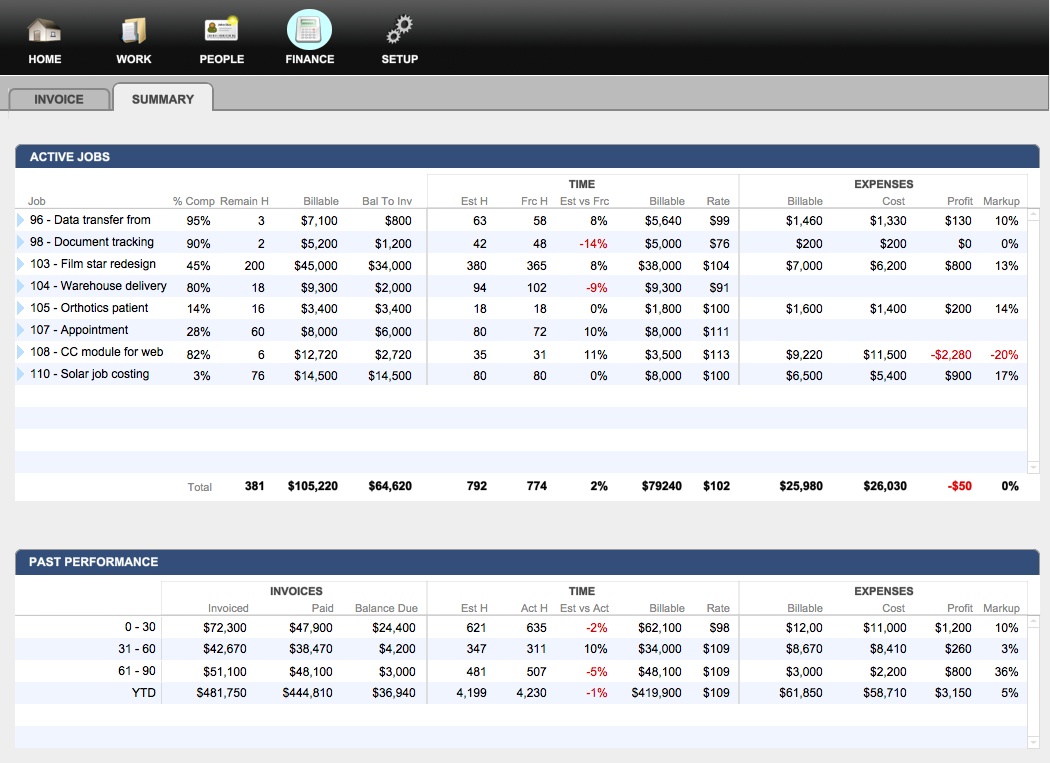Open the Home section icon
The image size is (1050, 763).
coord(44,31)
